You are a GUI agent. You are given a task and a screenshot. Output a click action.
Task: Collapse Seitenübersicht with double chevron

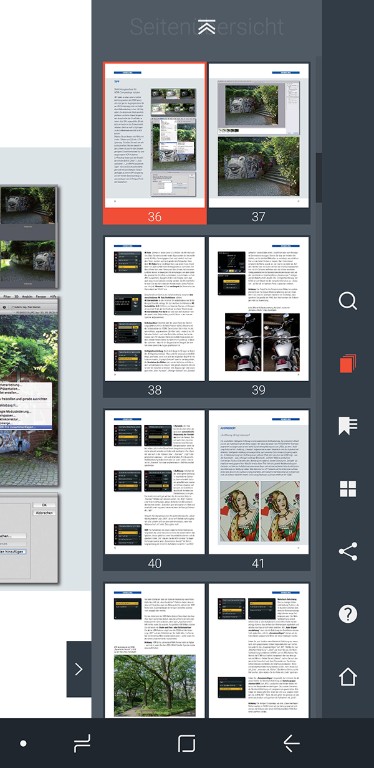(x=207, y=27)
